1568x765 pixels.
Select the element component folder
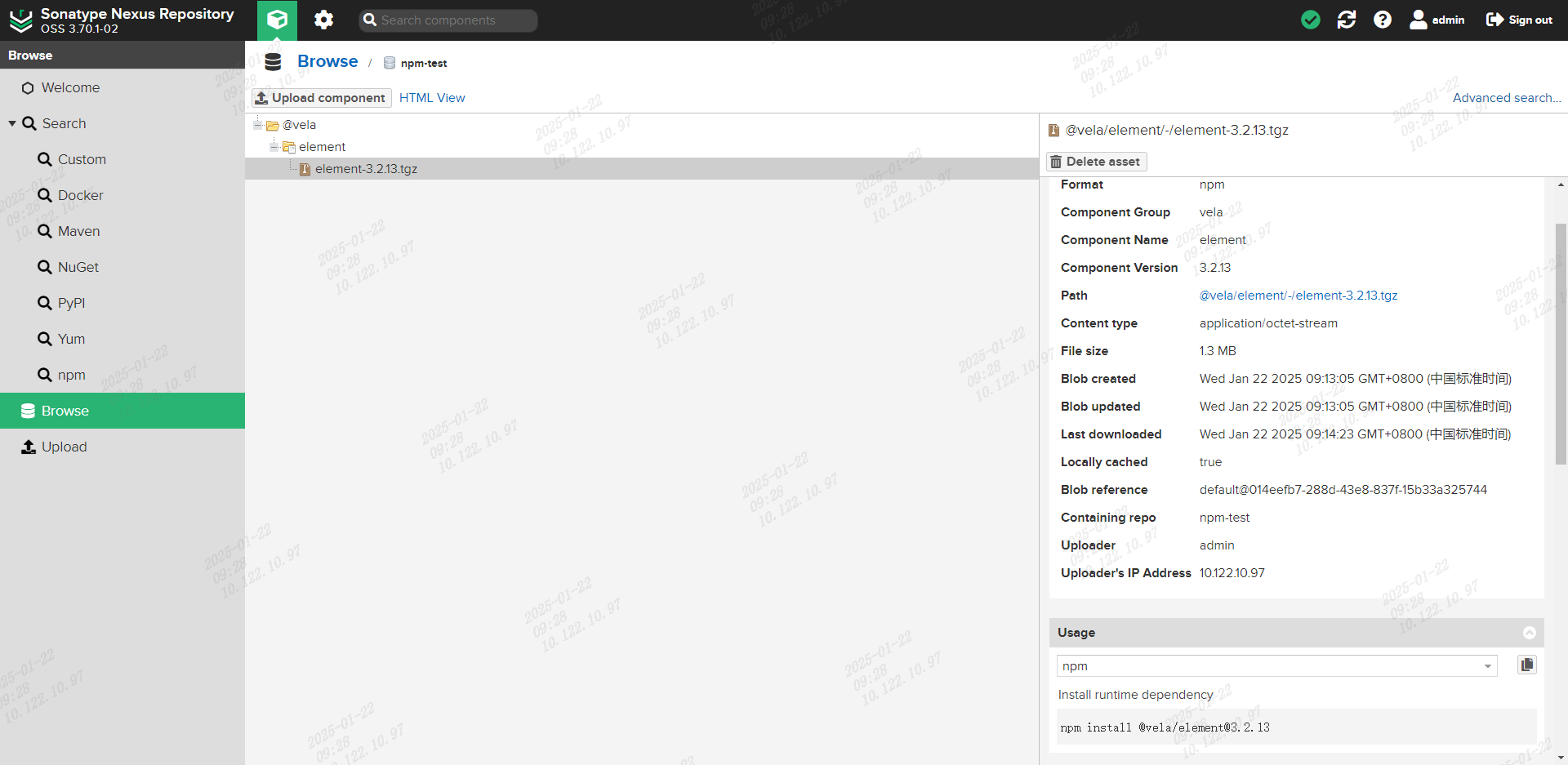coord(322,147)
